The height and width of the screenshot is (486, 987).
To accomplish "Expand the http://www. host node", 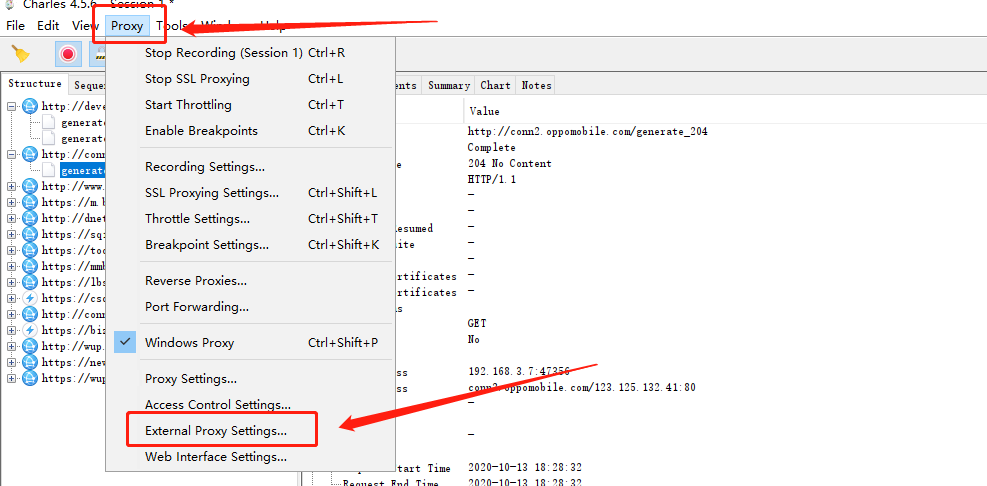I will point(11,187).
